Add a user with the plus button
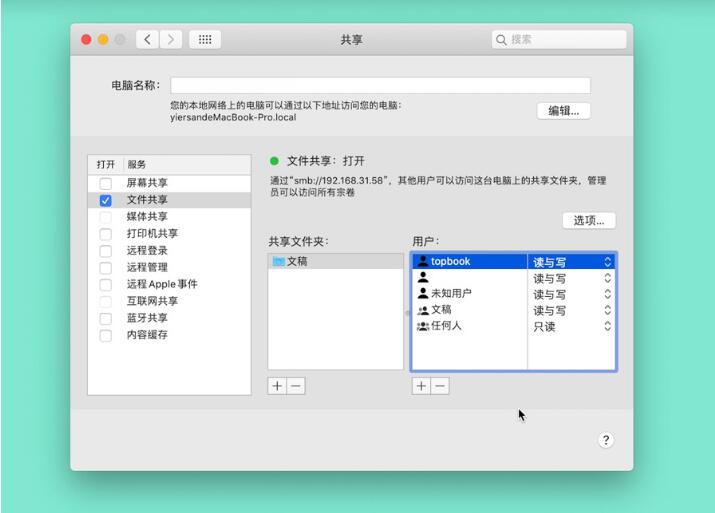 click(421, 386)
